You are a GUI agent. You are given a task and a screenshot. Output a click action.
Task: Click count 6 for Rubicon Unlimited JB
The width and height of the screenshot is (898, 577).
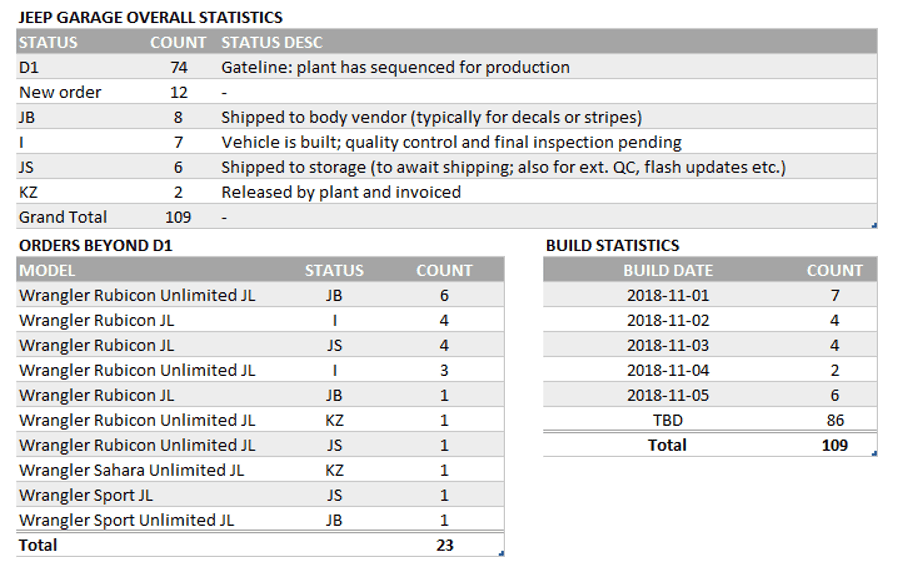[x=444, y=295]
